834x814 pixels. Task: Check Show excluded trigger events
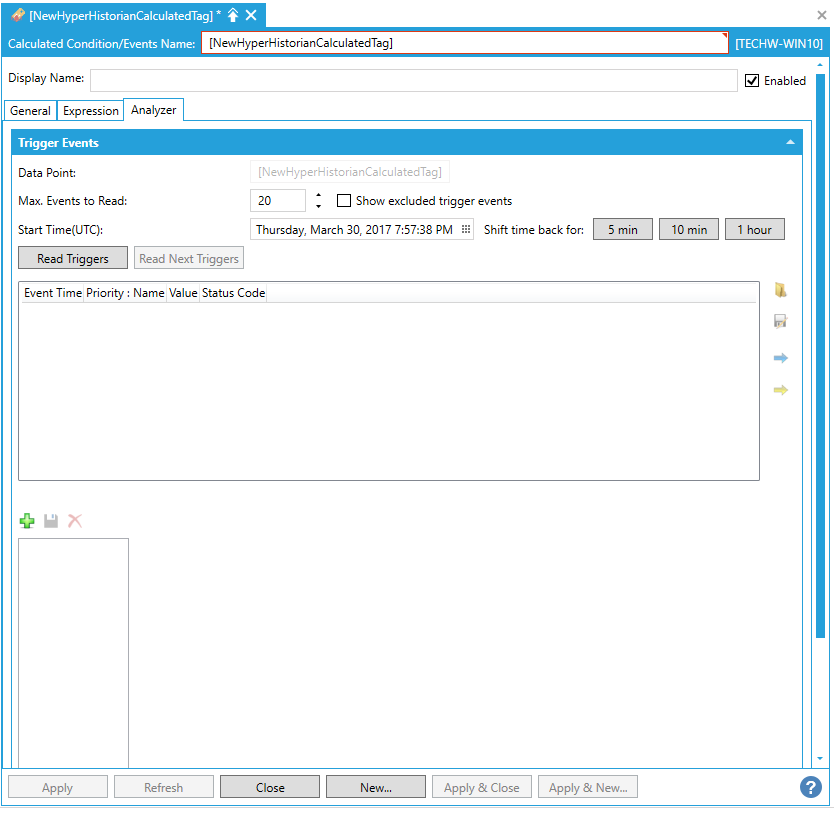coord(344,201)
